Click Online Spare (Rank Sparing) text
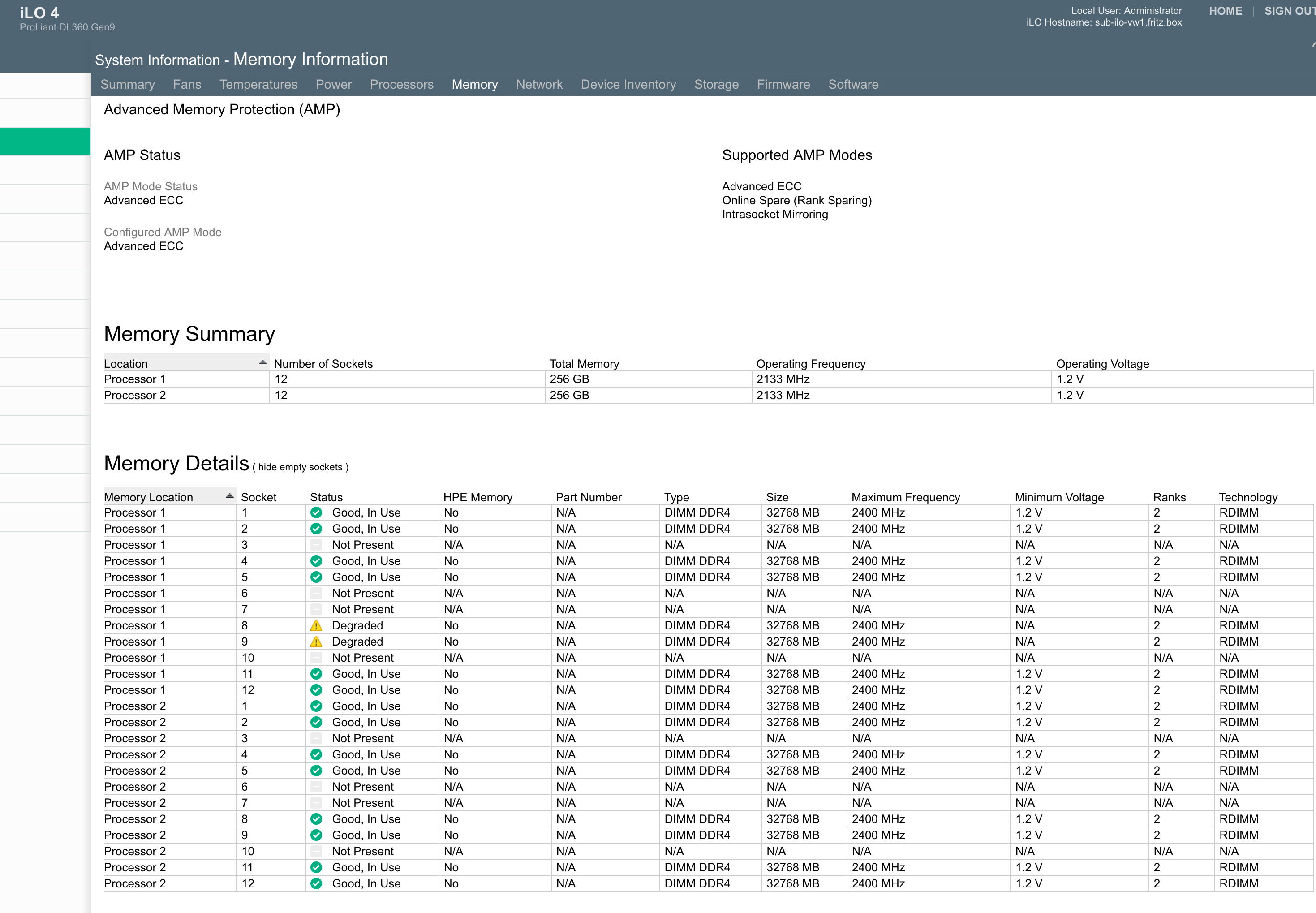Viewport: 1316px width, 913px height. coord(797,201)
